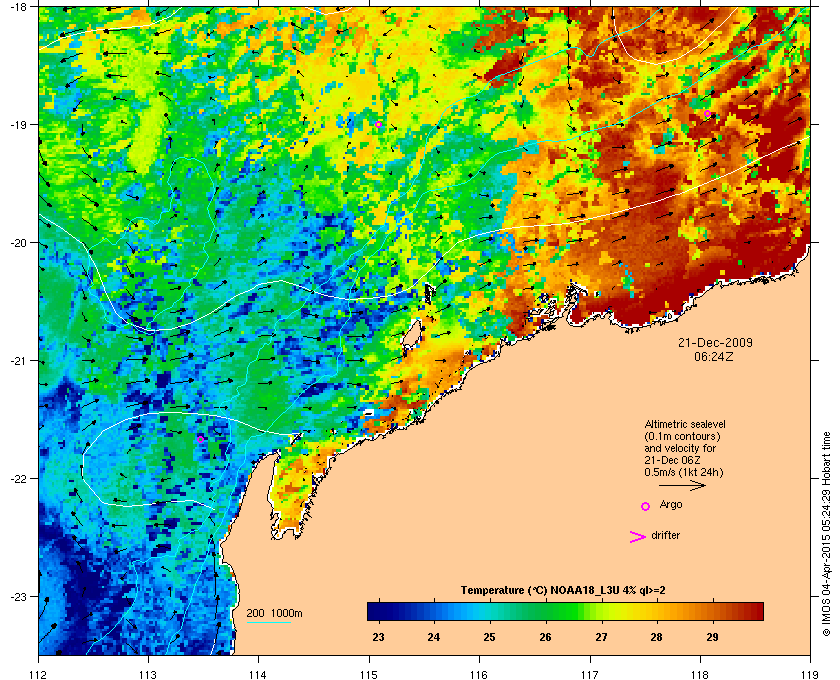Click the longitude axis label '118'
840x680 pixels.
click(x=700, y=675)
